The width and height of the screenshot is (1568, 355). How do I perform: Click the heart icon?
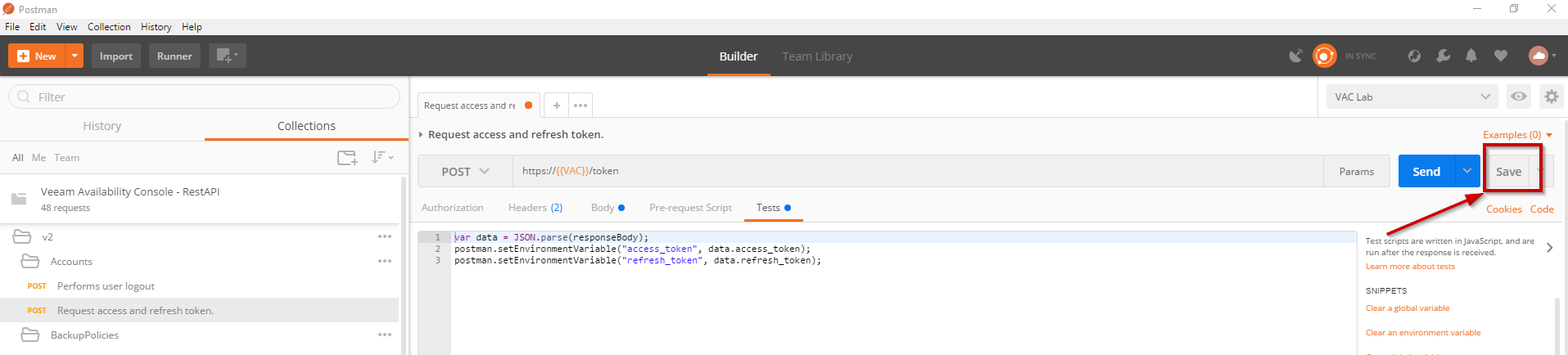[1500, 56]
